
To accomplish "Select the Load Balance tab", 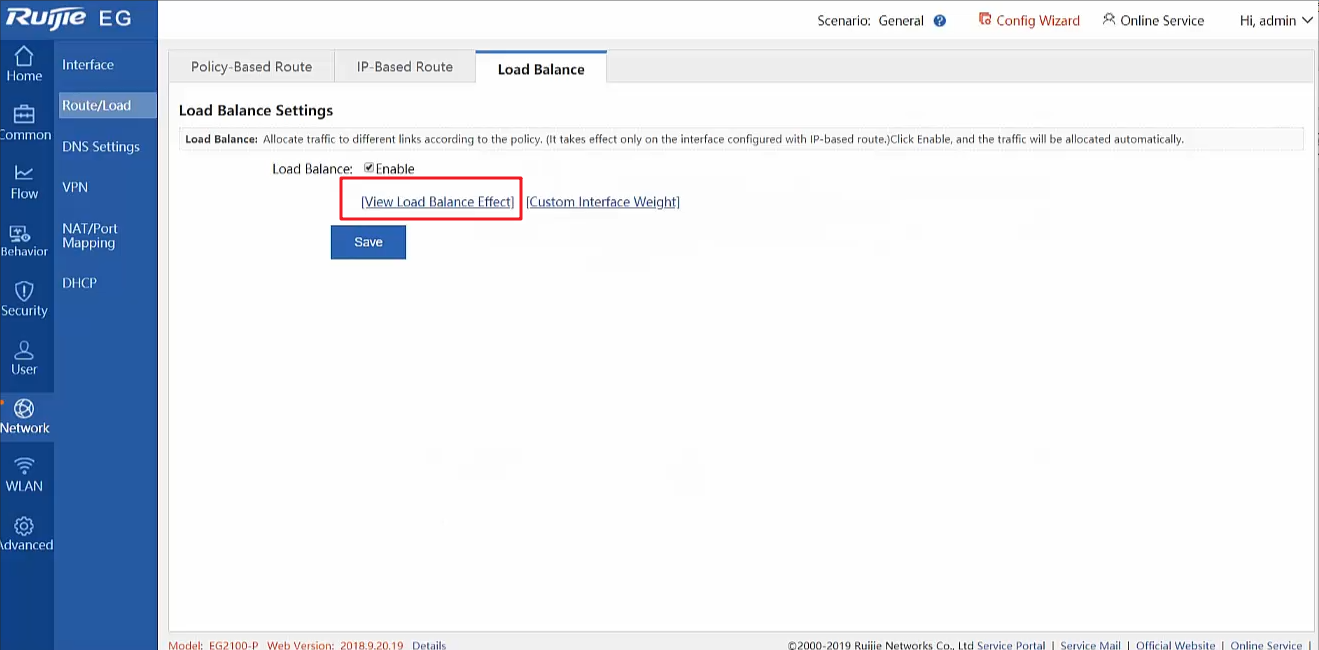I will point(541,68).
